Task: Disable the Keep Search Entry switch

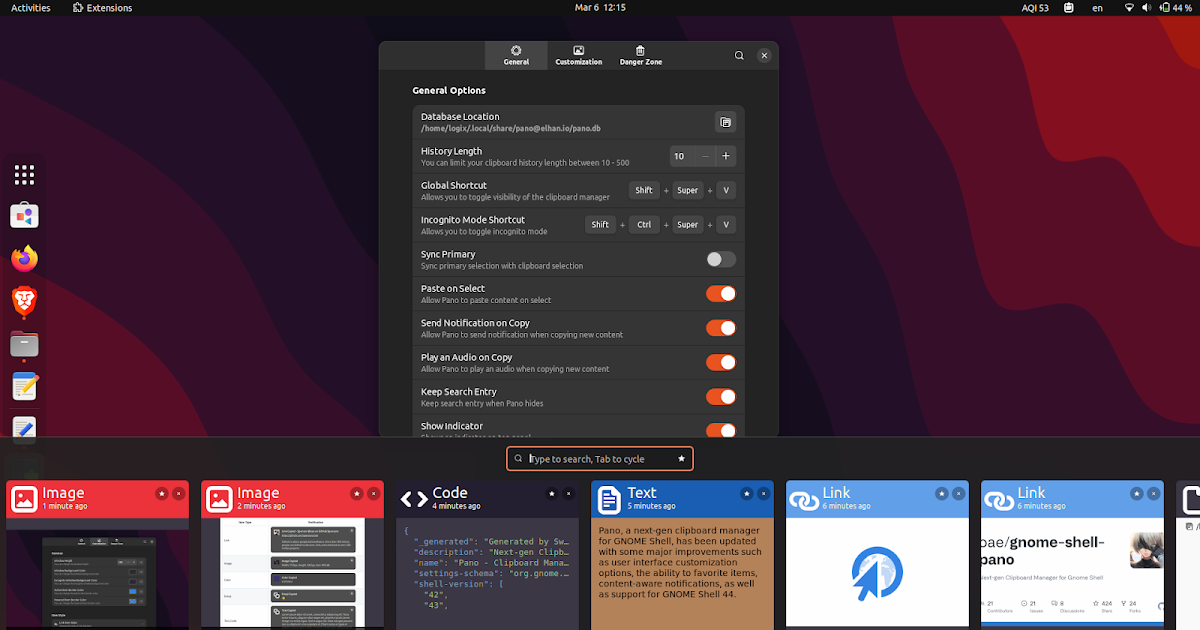Action: coord(721,397)
